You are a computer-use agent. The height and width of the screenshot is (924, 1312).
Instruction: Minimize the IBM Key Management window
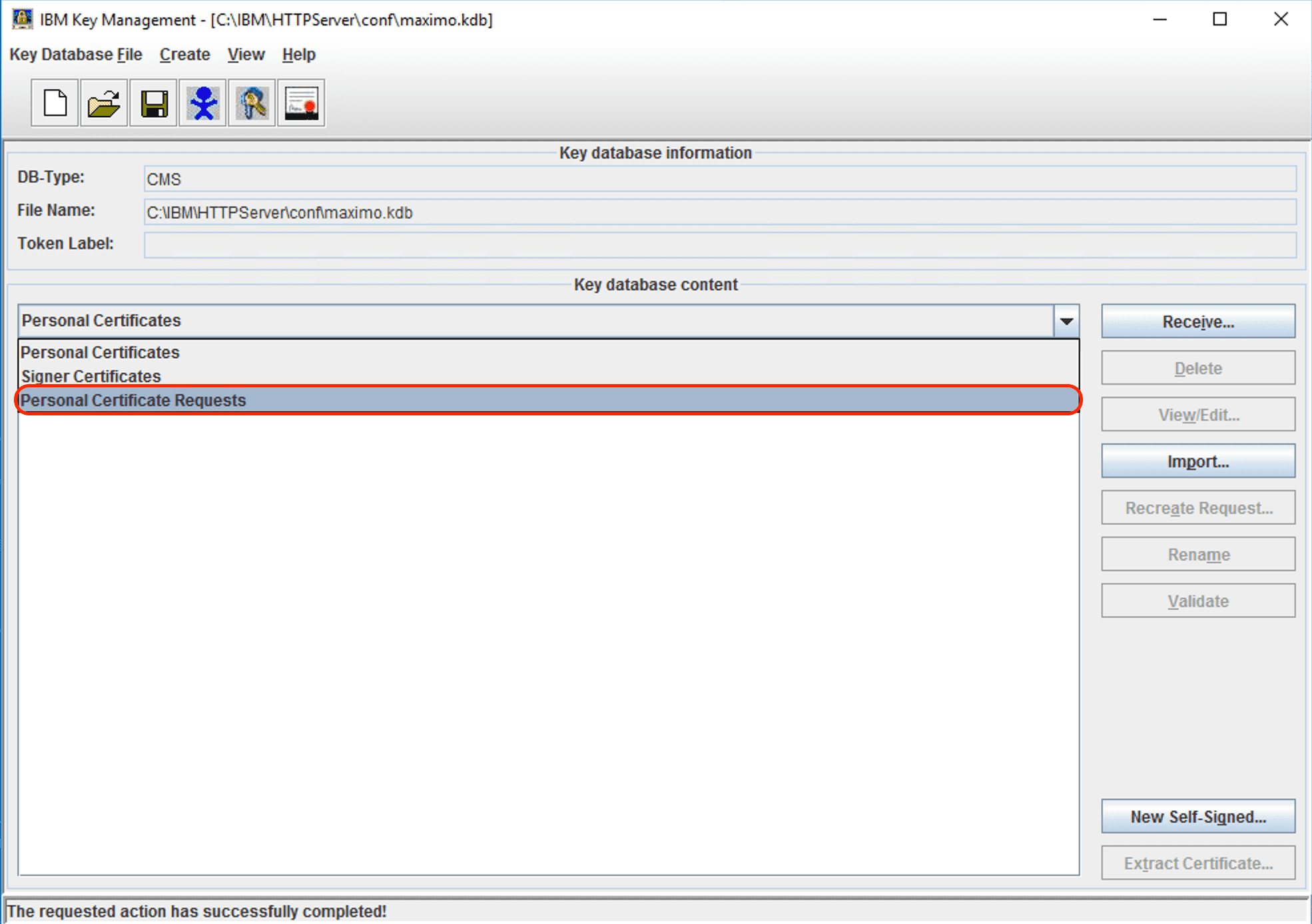coord(1159,19)
